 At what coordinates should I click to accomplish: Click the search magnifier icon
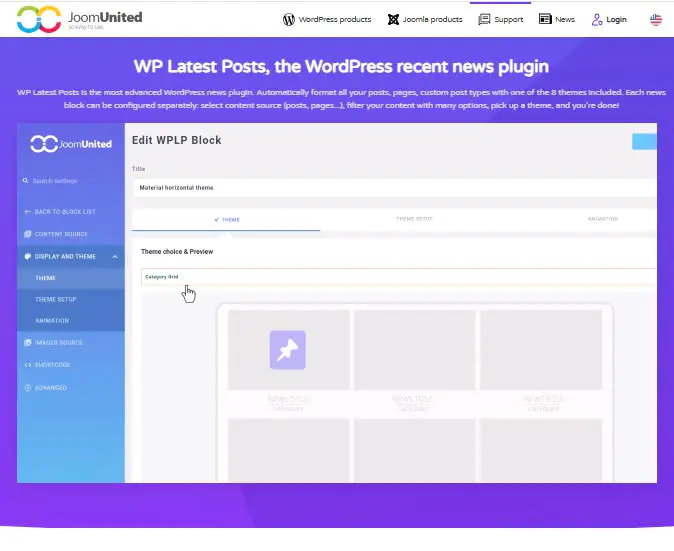click(25, 181)
